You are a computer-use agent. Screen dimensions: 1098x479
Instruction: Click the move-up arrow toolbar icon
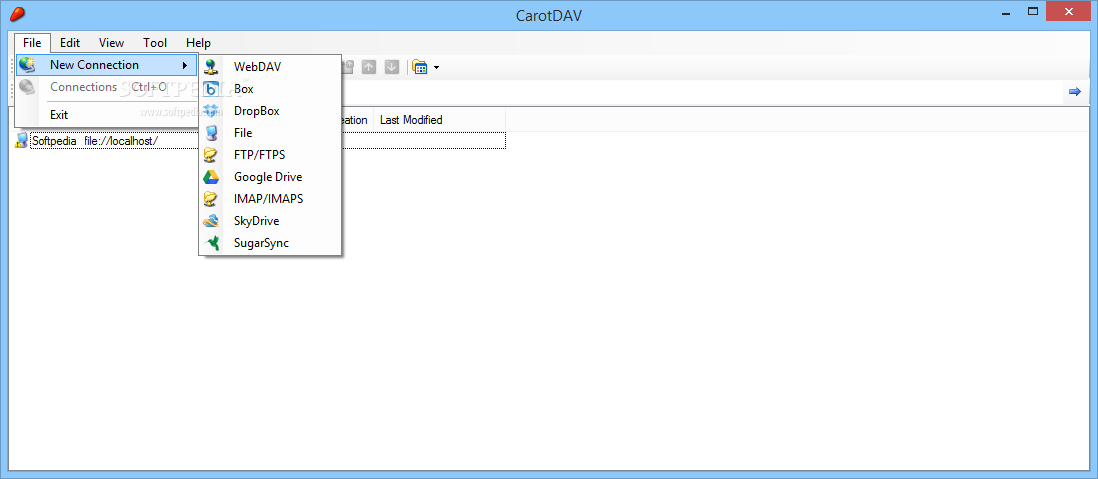[x=369, y=67]
